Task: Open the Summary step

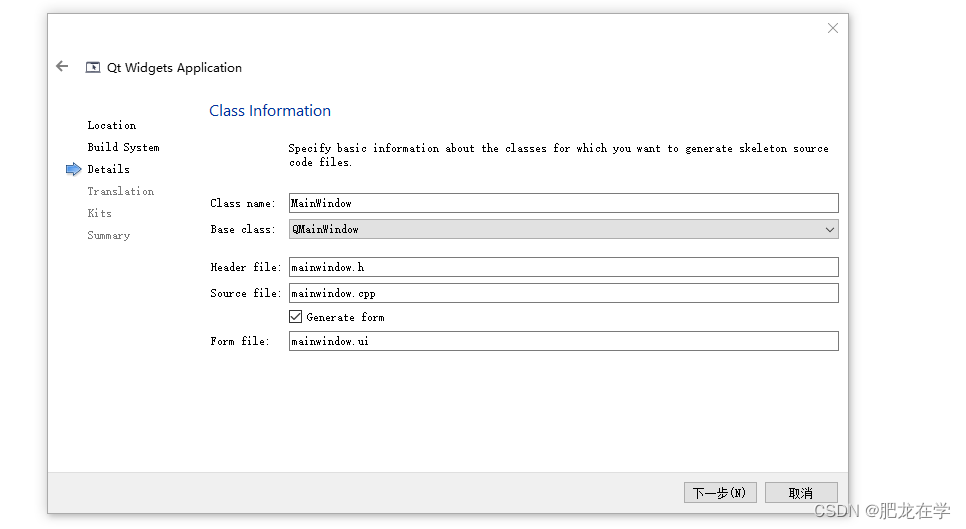Action: [x=108, y=235]
